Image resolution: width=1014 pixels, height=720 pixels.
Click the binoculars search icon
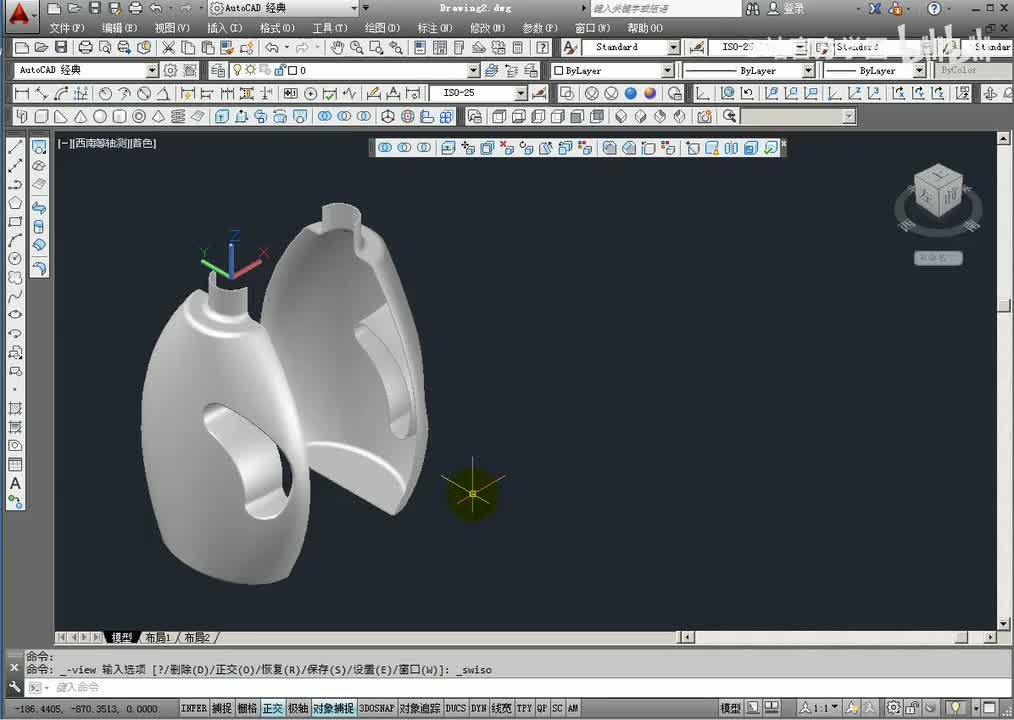click(753, 8)
